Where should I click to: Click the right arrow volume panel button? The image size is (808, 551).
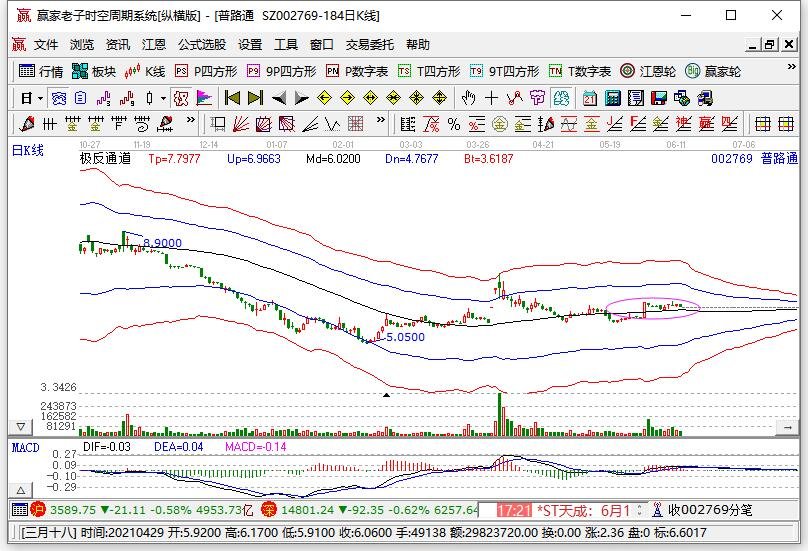coord(787,427)
